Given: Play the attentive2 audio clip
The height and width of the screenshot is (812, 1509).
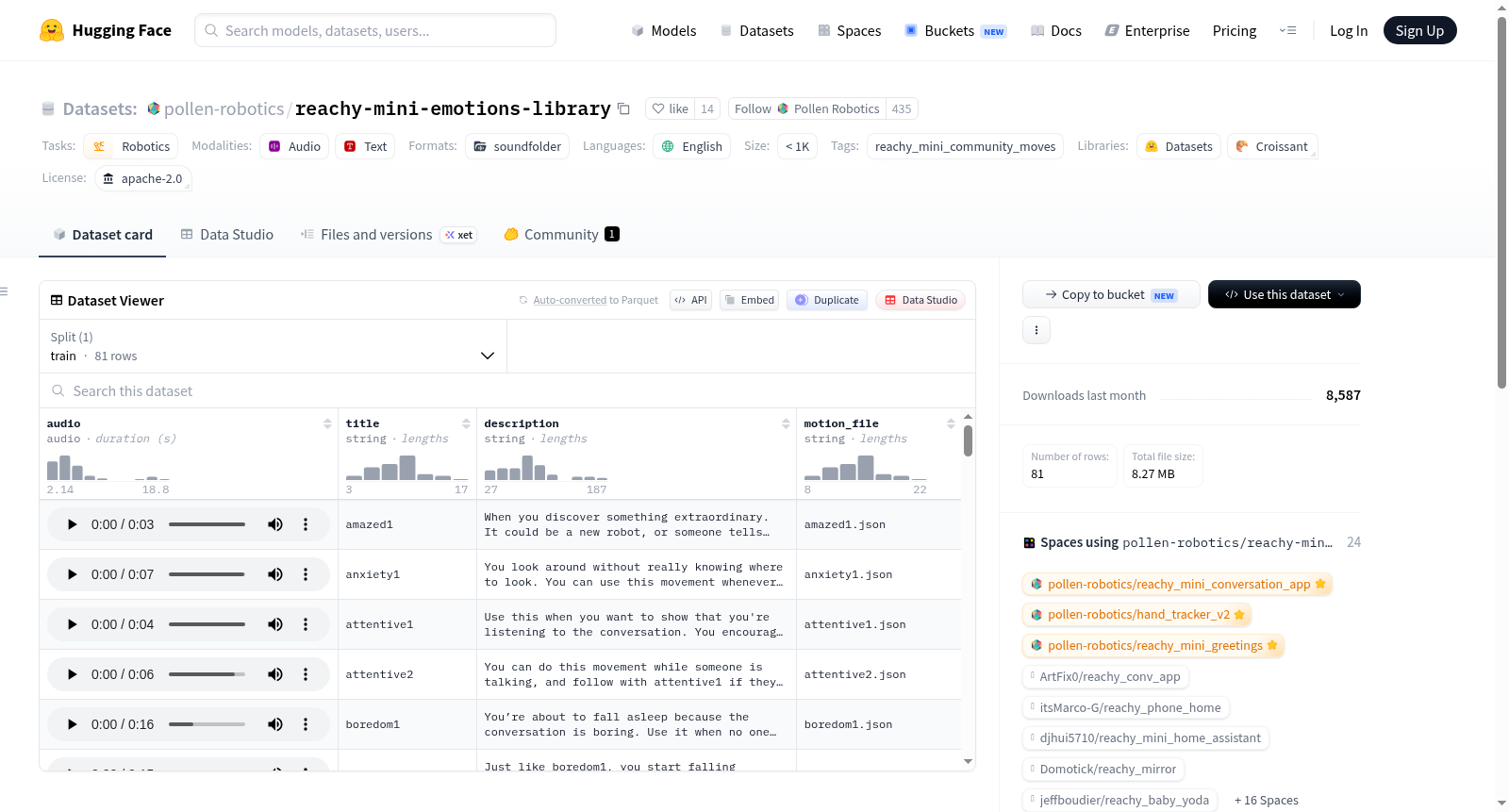Looking at the screenshot, I should [x=72, y=674].
